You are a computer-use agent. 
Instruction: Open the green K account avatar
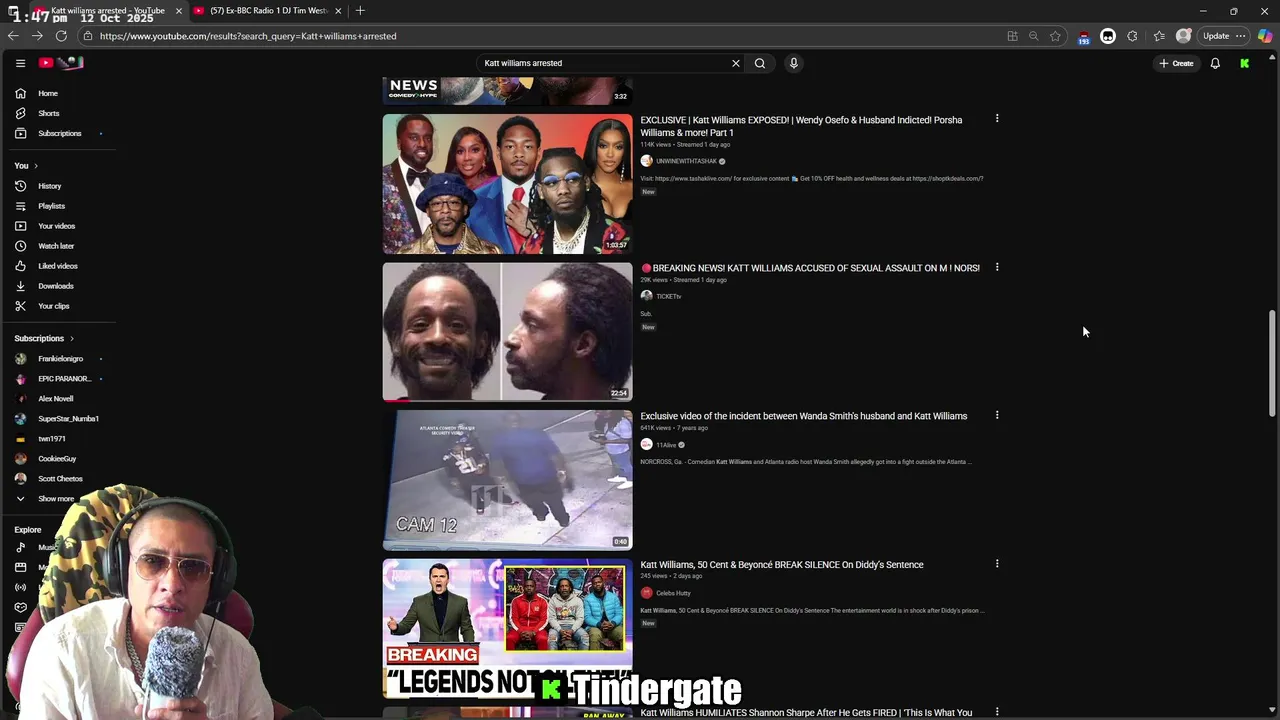[1245, 63]
